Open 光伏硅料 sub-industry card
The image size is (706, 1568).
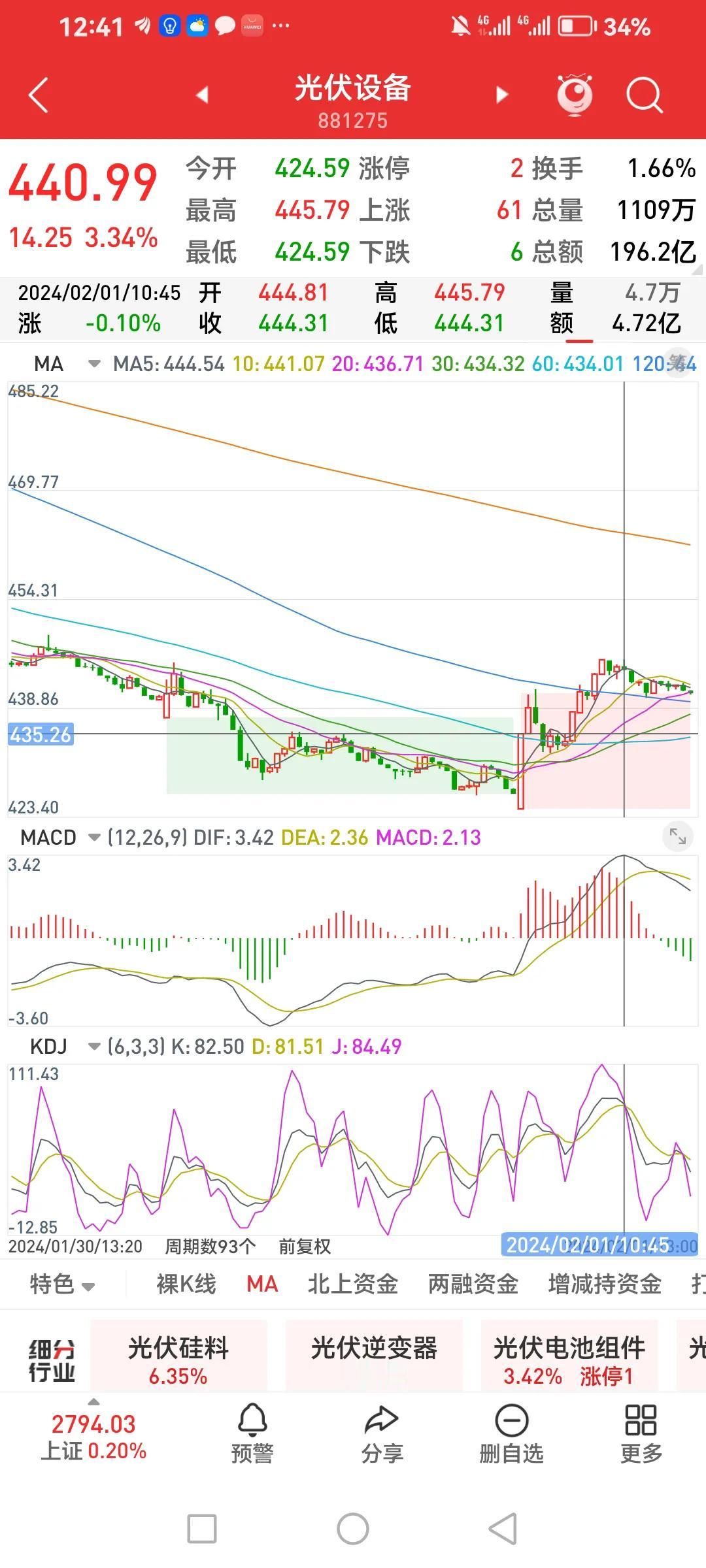pyautogui.click(x=178, y=1355)
